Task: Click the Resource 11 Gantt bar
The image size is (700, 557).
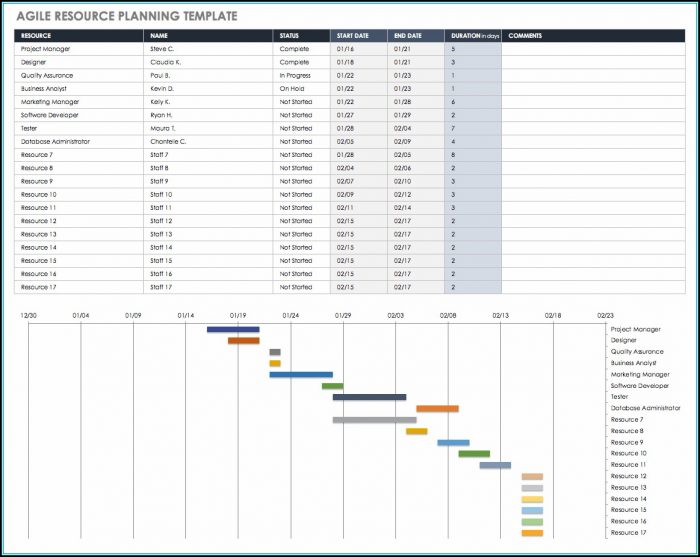Action: pos(495,465)
